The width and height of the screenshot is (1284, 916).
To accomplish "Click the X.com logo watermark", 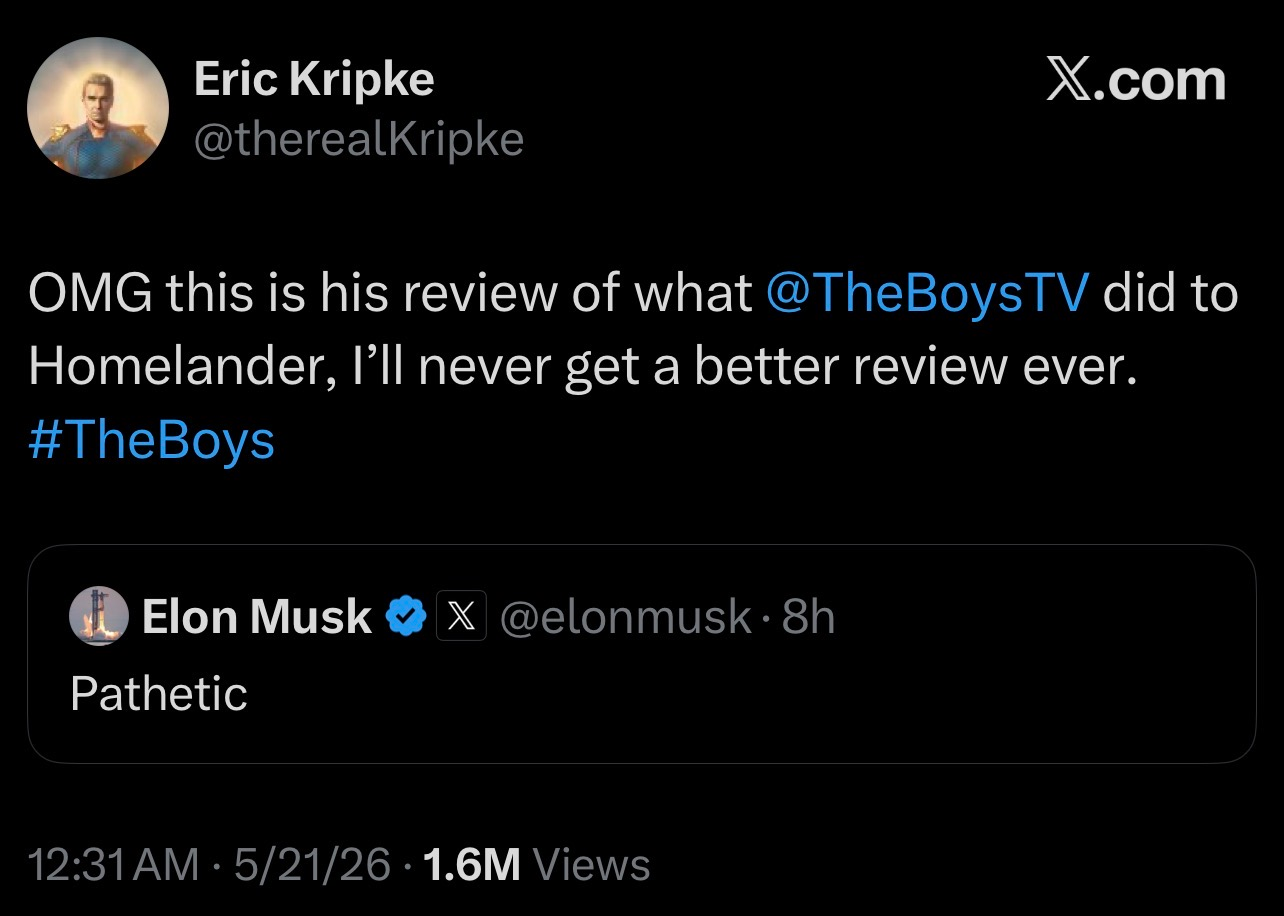I will 1136,81.
